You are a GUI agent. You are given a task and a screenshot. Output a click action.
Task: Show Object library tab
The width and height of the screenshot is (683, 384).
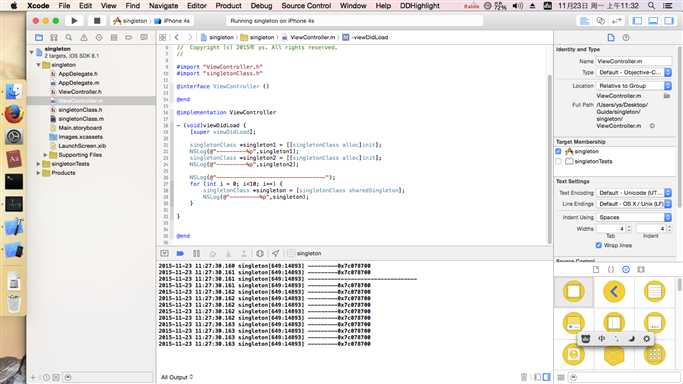click(626, 269)
